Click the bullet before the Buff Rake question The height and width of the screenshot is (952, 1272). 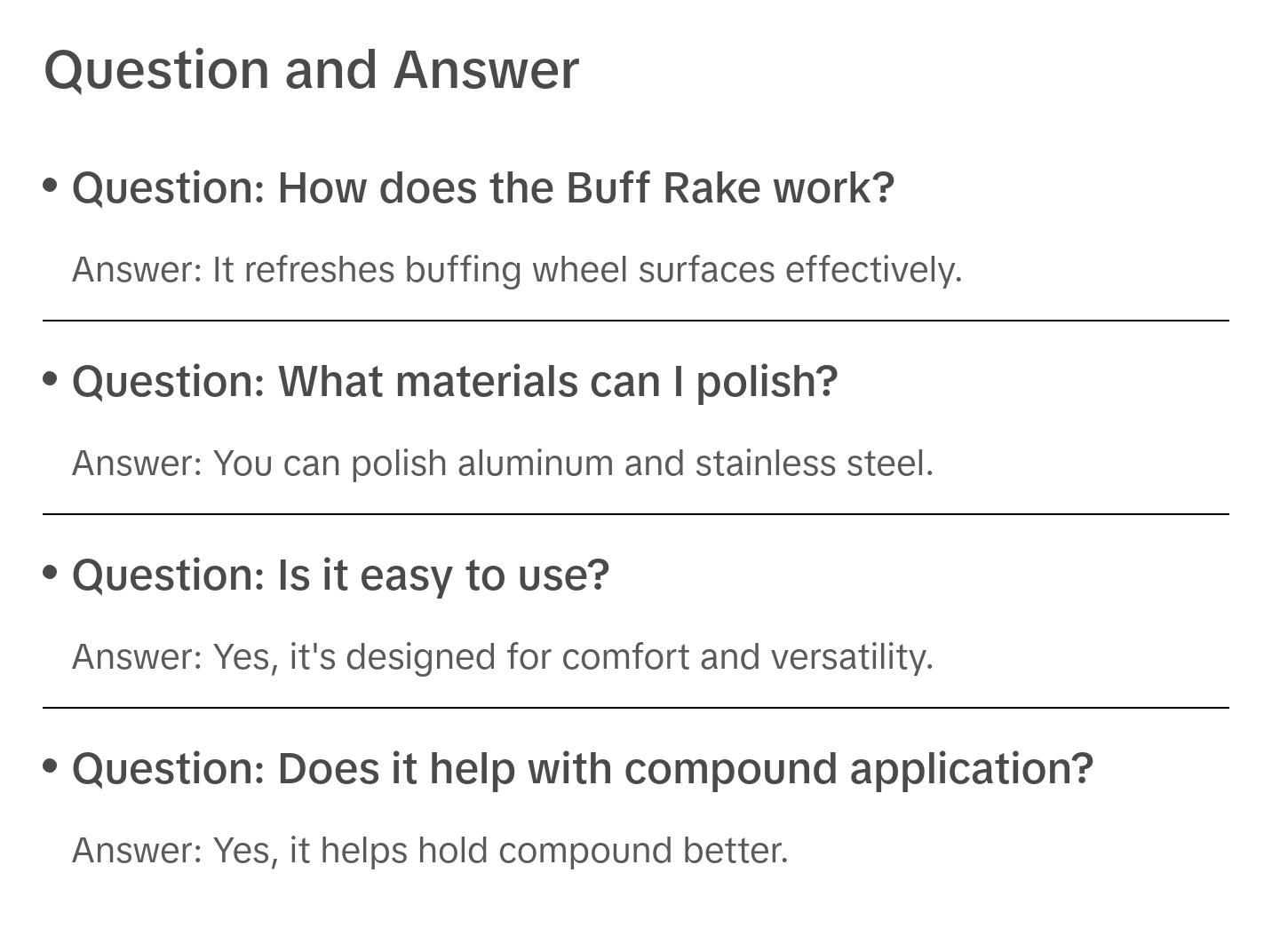(x=51, y=185)
